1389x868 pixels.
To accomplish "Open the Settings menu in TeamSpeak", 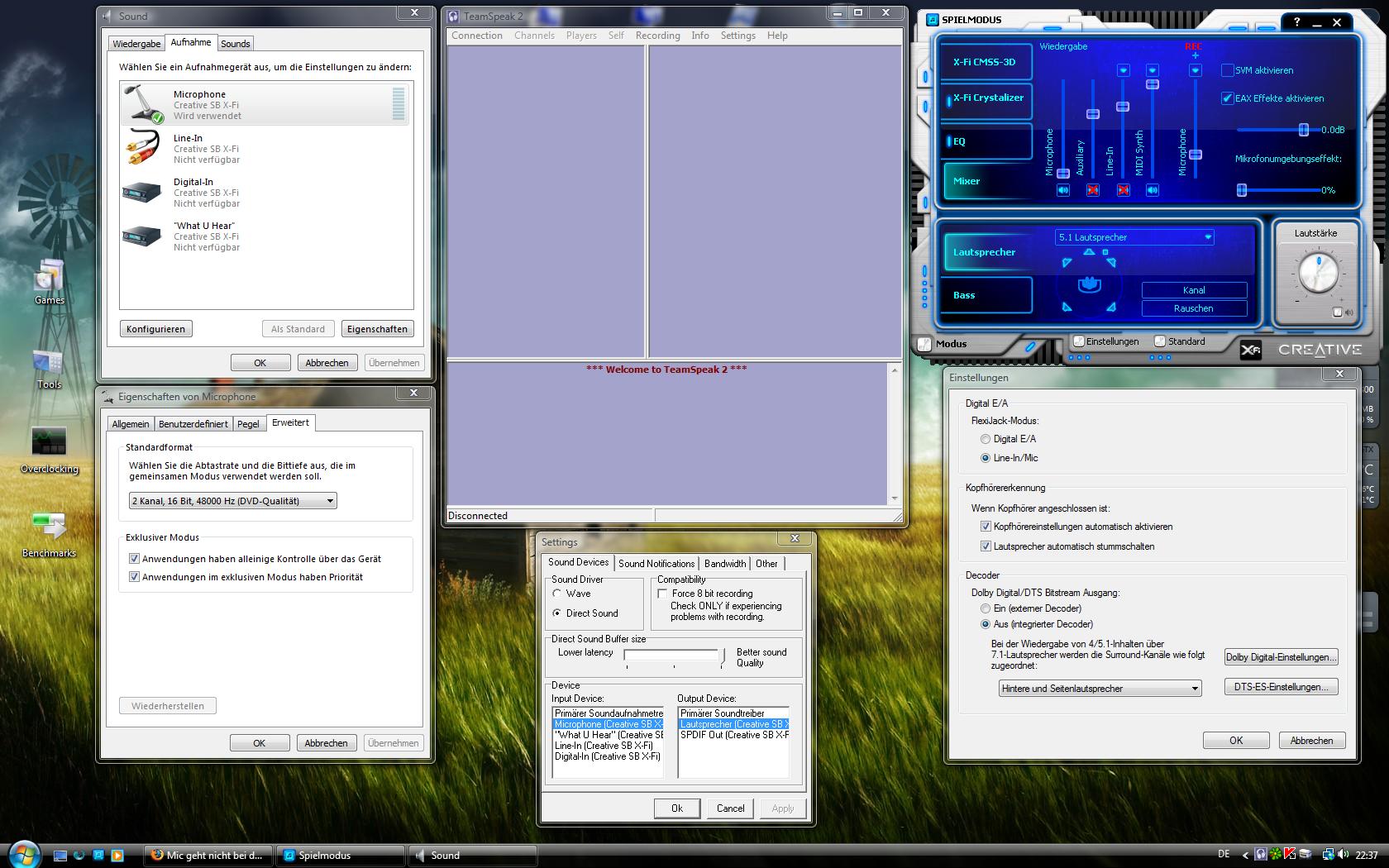I will coord(738,36).
